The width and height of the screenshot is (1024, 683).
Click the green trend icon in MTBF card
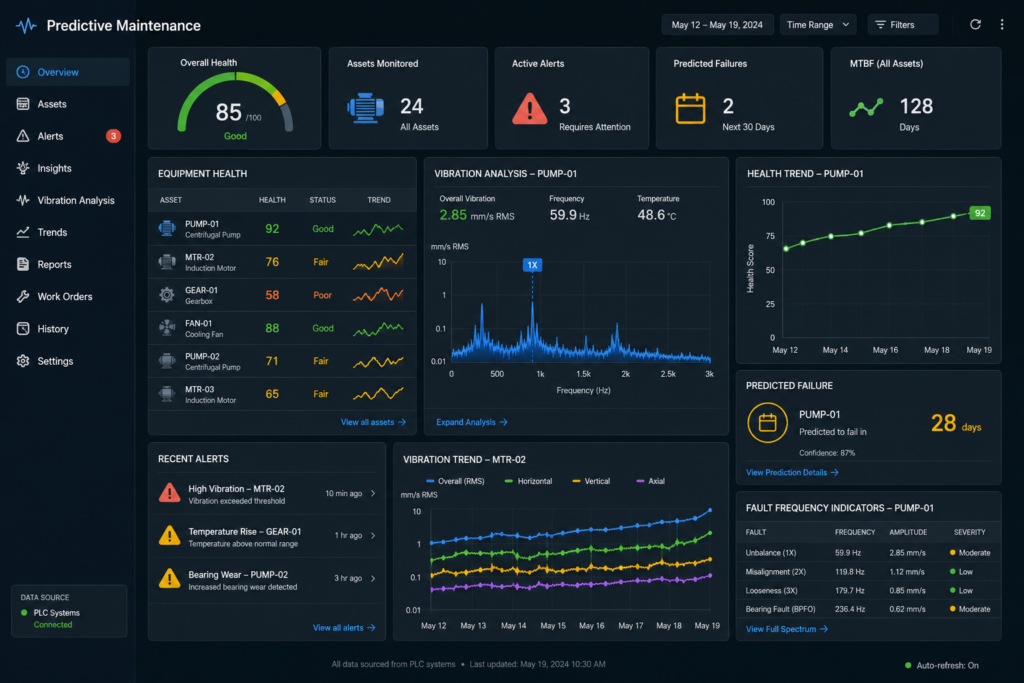pos(866,108)
